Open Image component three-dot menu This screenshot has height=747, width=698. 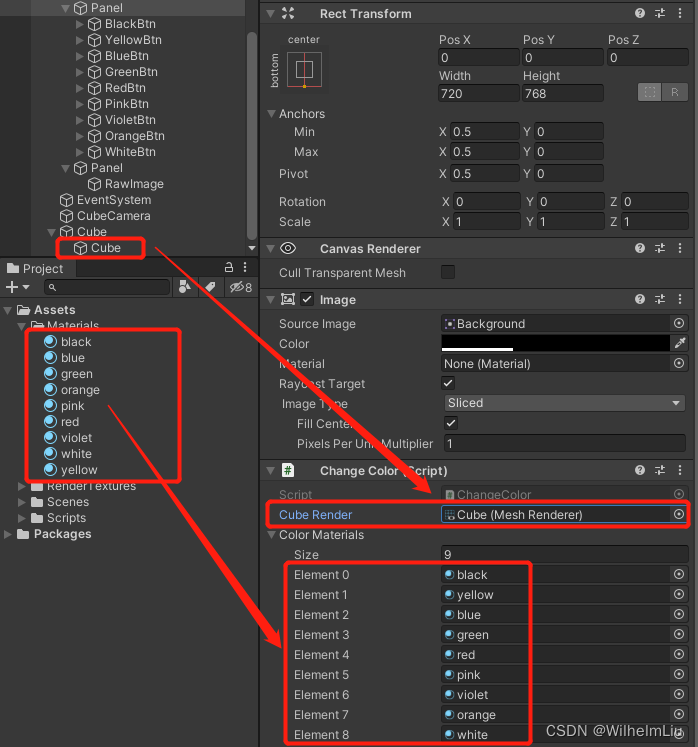pyautogui.click(x=680, y=299)
